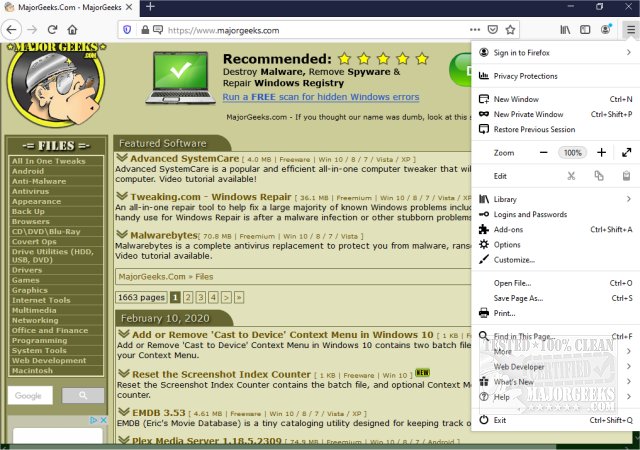Enter full screen via the arrows icon
This screenshot has height=450, width=640.
627,153
